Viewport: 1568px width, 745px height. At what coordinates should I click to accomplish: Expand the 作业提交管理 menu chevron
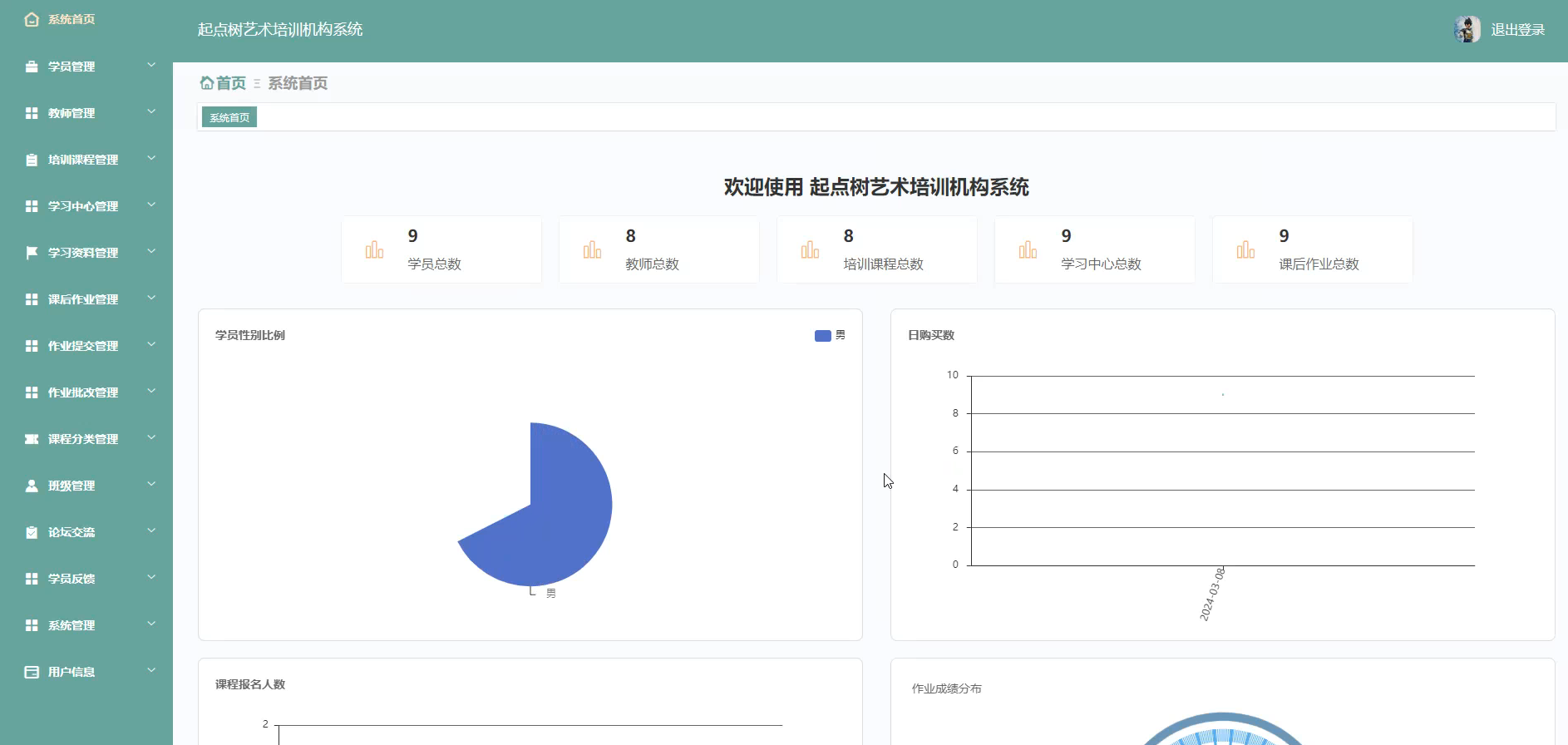click(x=151, y=344)
